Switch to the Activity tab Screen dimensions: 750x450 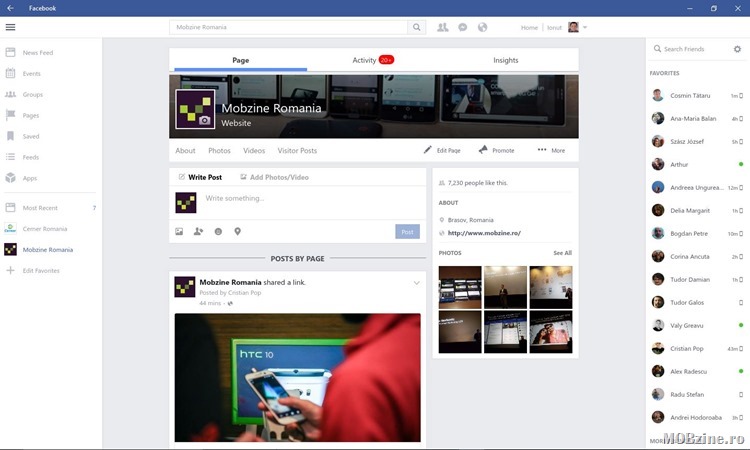coord(373,60)
